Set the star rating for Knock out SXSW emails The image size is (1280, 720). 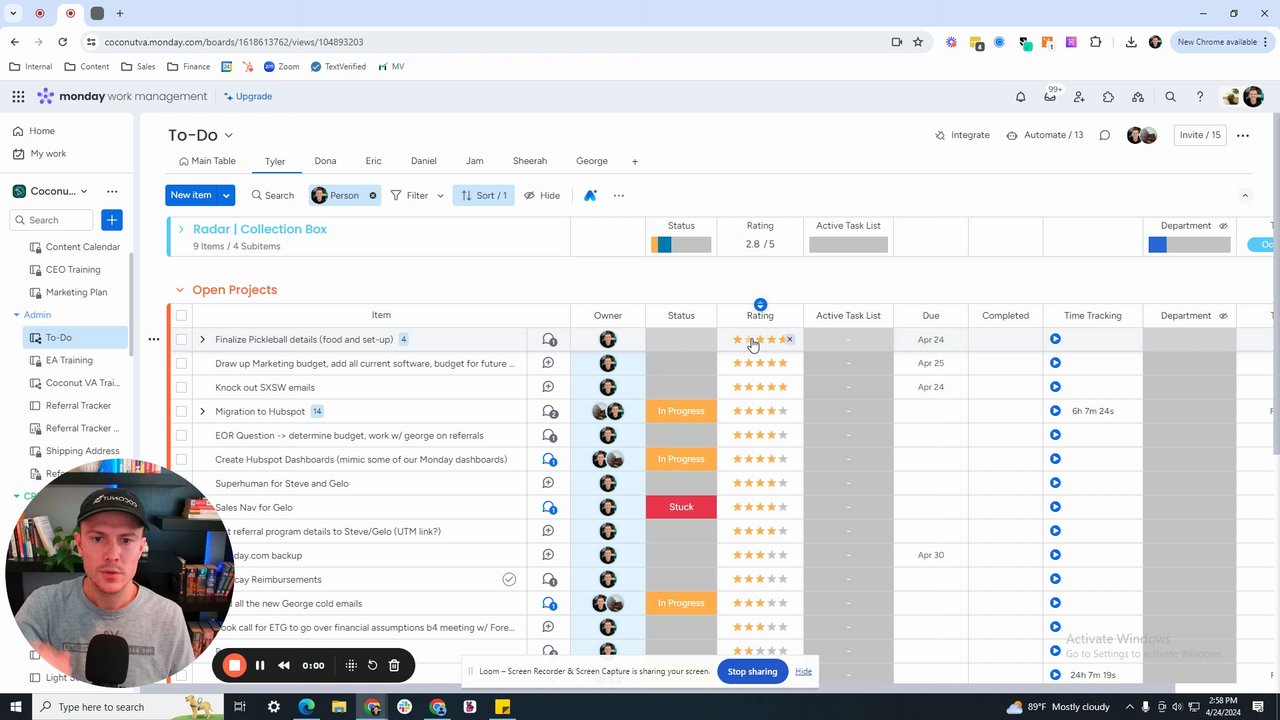point(760,387)
